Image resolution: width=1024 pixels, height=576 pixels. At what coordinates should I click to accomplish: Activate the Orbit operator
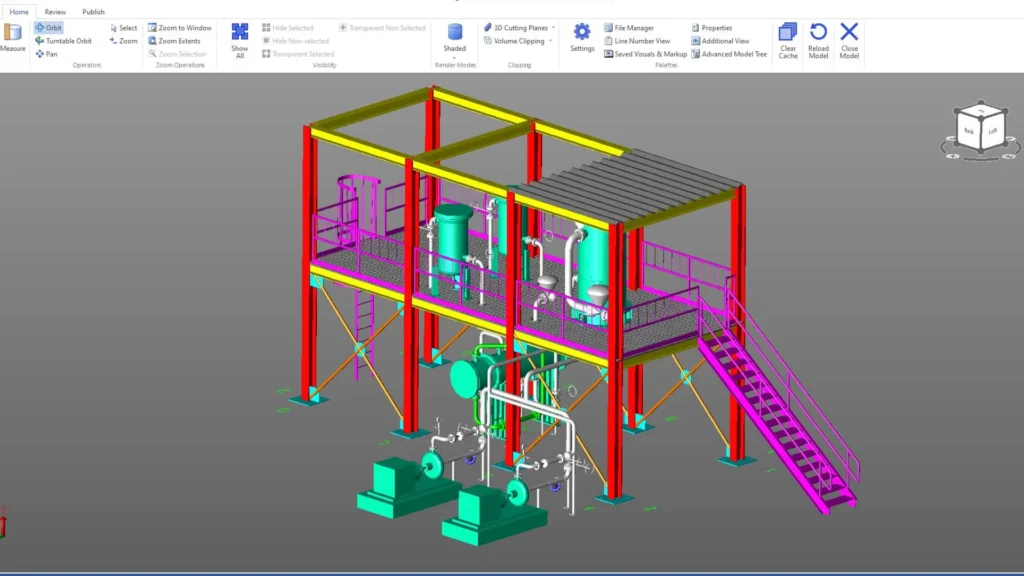[48, 28]
